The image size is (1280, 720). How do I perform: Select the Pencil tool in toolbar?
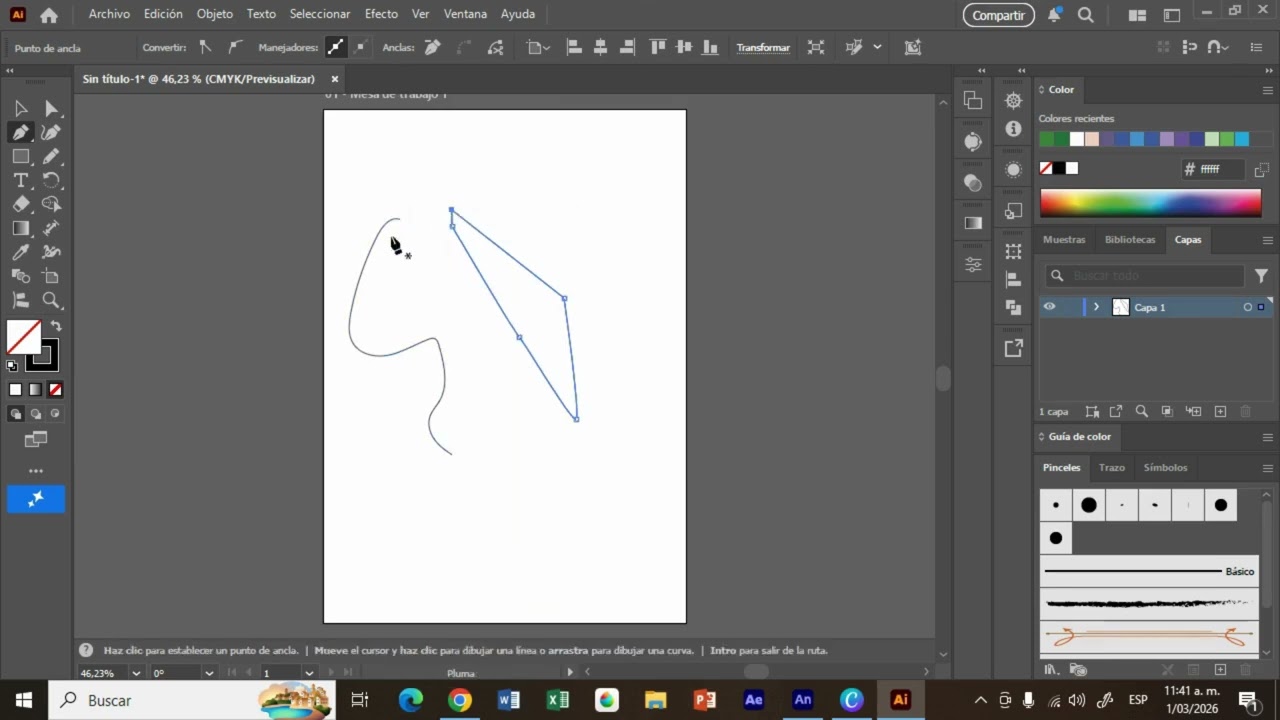(51, 156)
